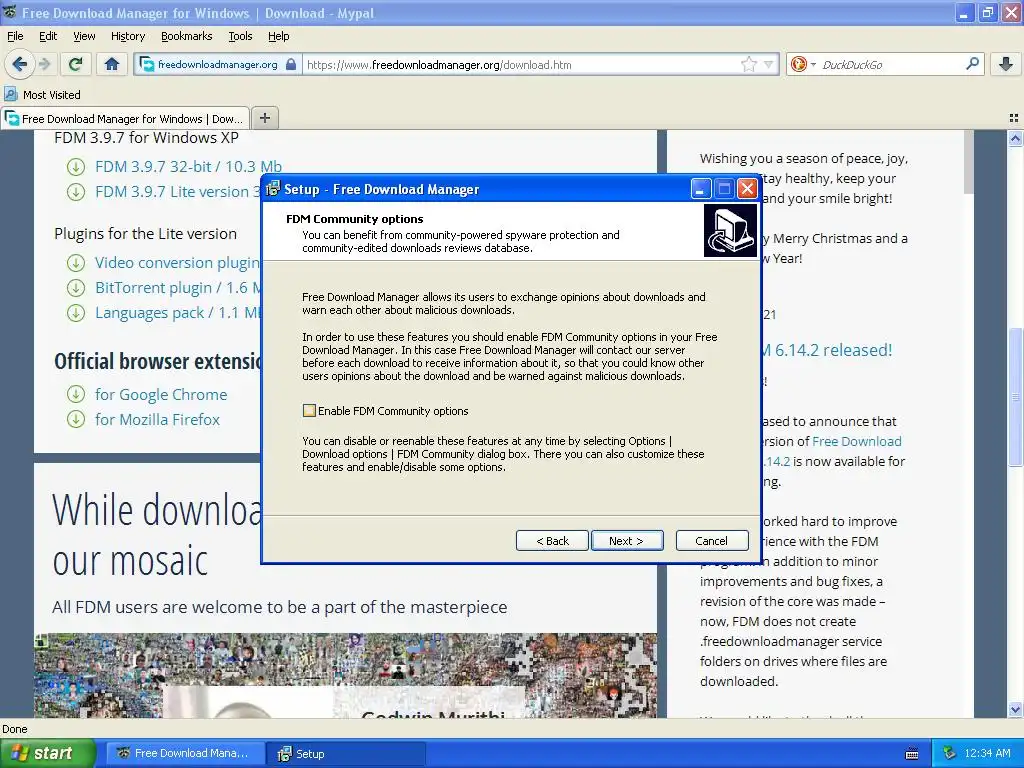This screenshot has height=768, width=1024.
Task: Open the list all tabs icon
Action: pos(1014,118)
